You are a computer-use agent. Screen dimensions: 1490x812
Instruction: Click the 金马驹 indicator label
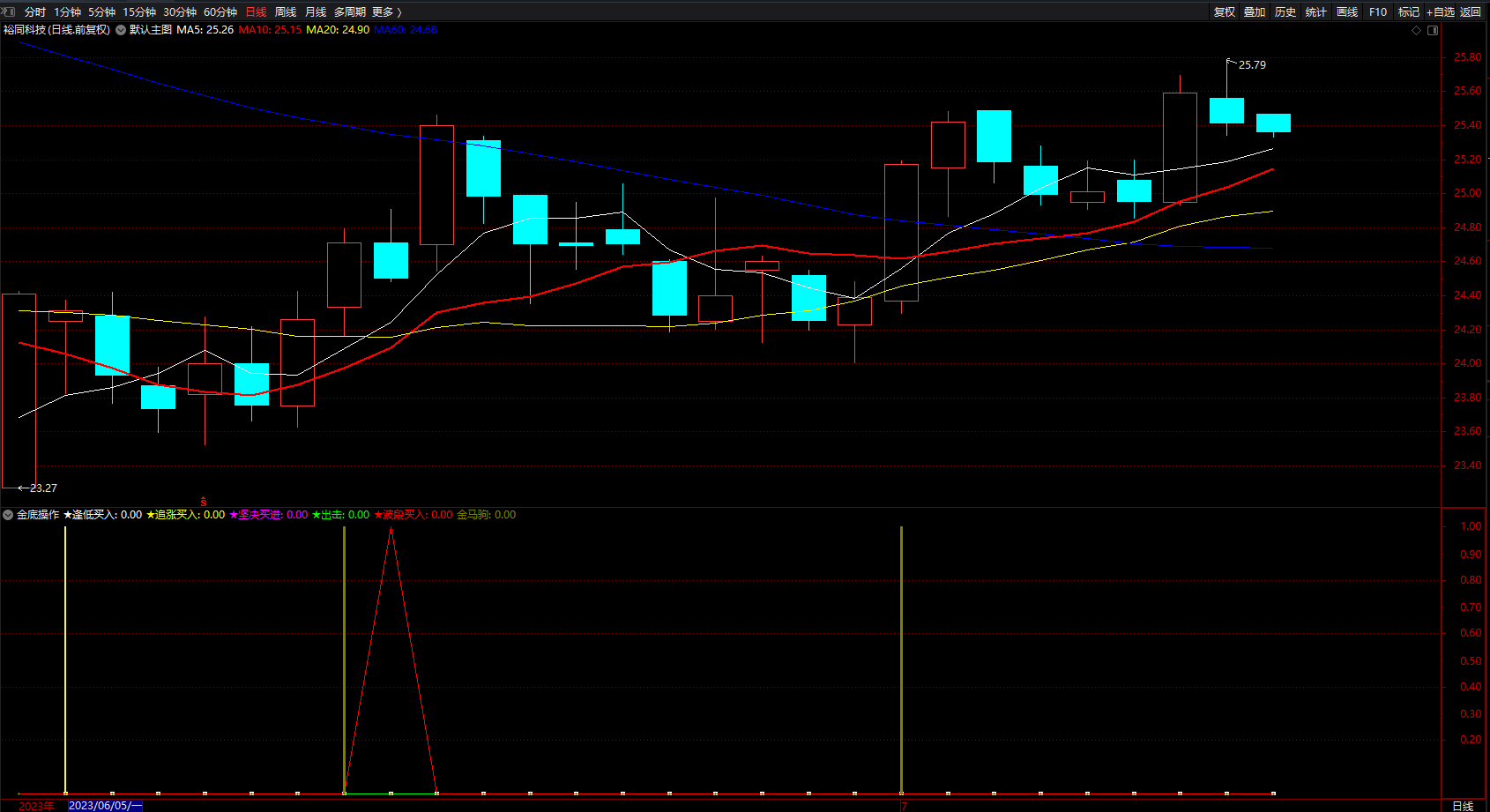[x=486, y=515]
